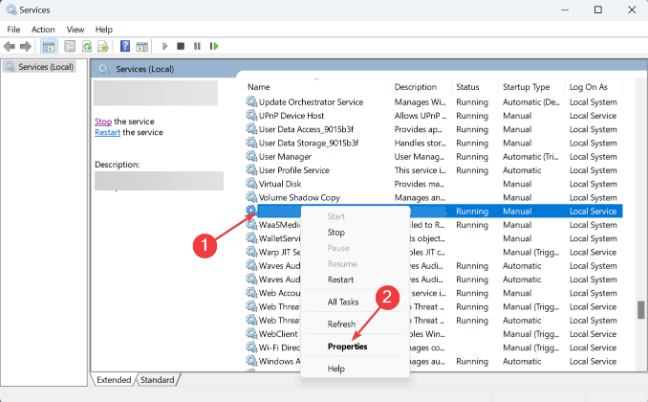Viewport: 648px width, 402px height.
Task: Open the blue Help question-mark toolbar icon
Action: pos(125,46)
